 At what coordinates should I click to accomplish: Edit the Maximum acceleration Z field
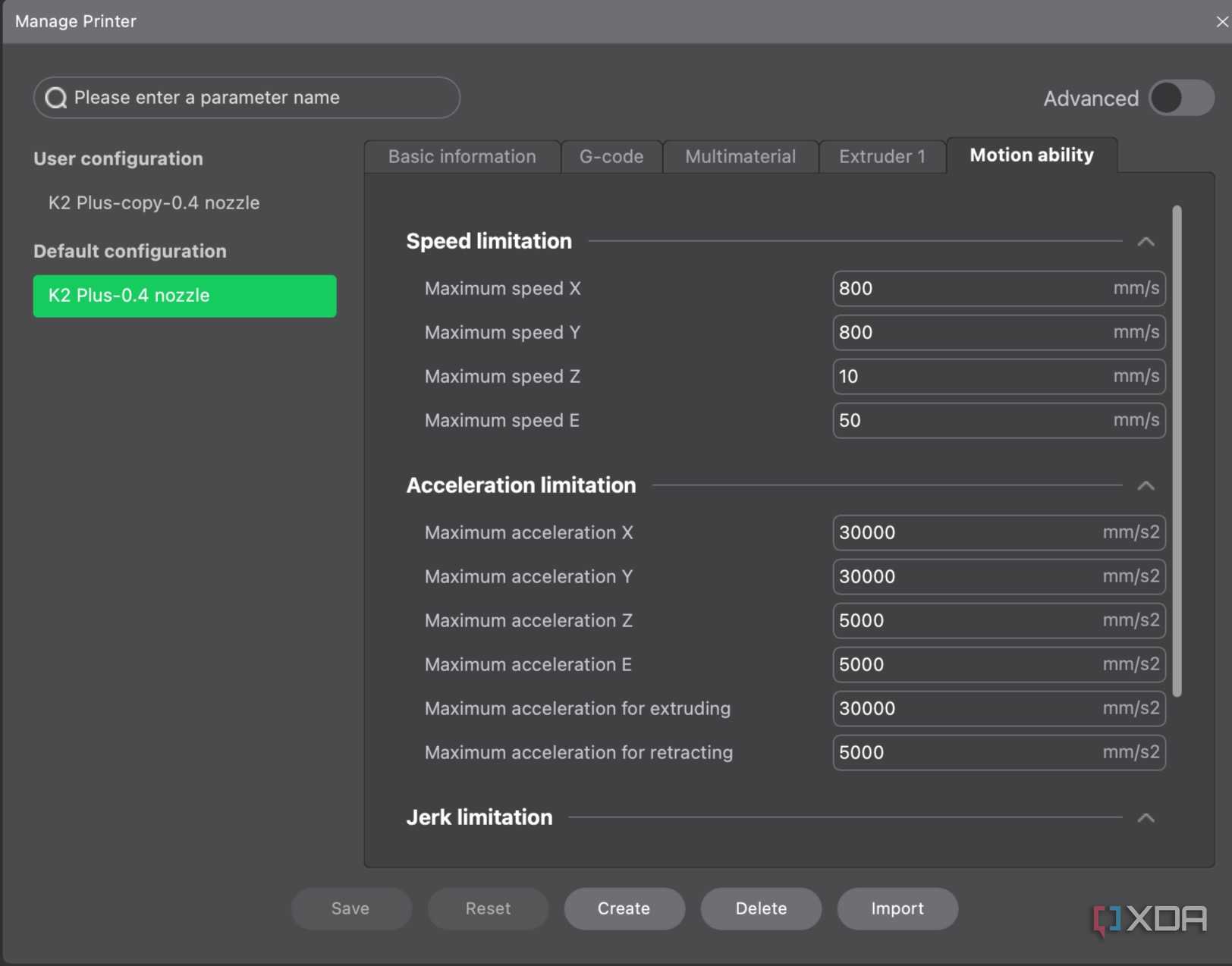click(x=999, y=621)
